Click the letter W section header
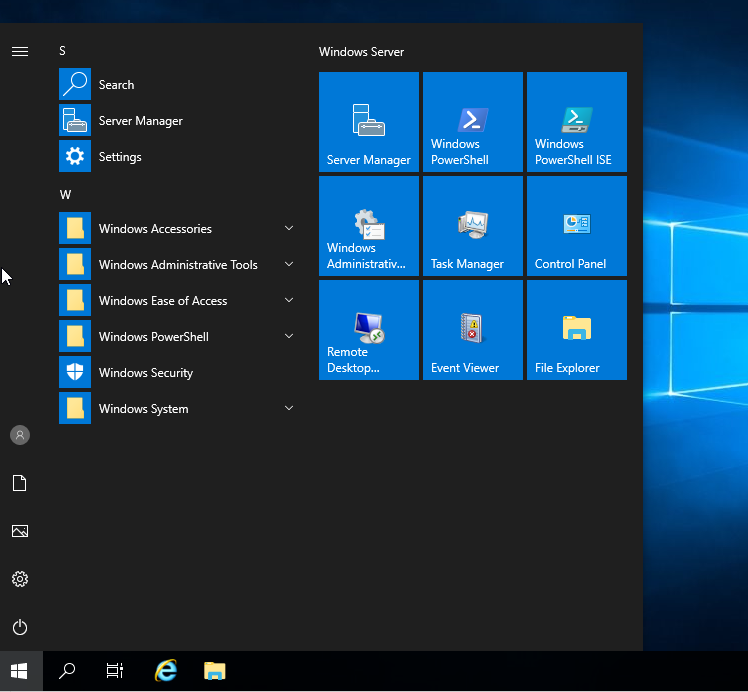 coord(65,195)
